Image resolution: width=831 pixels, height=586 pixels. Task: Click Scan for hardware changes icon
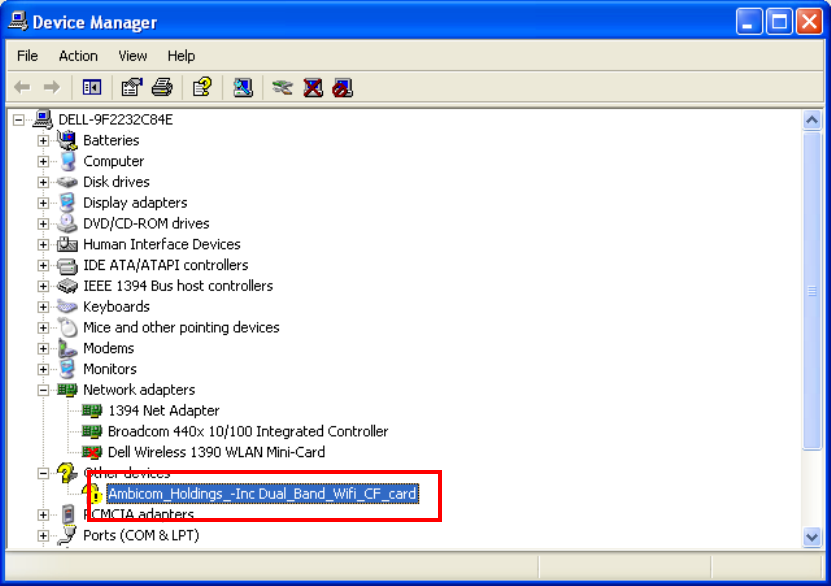tap(243, 87)
